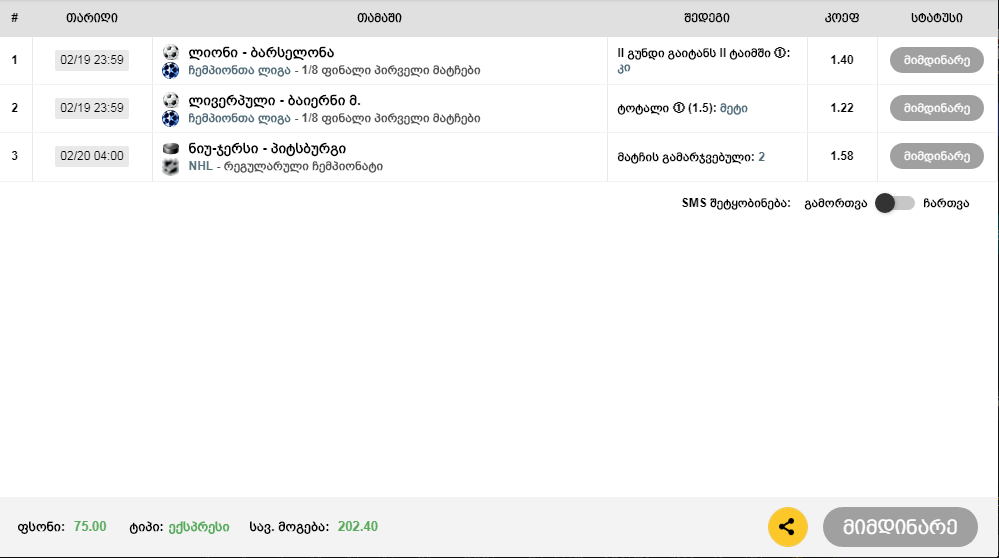Click the კი outcome in row 1

[624, 68]
